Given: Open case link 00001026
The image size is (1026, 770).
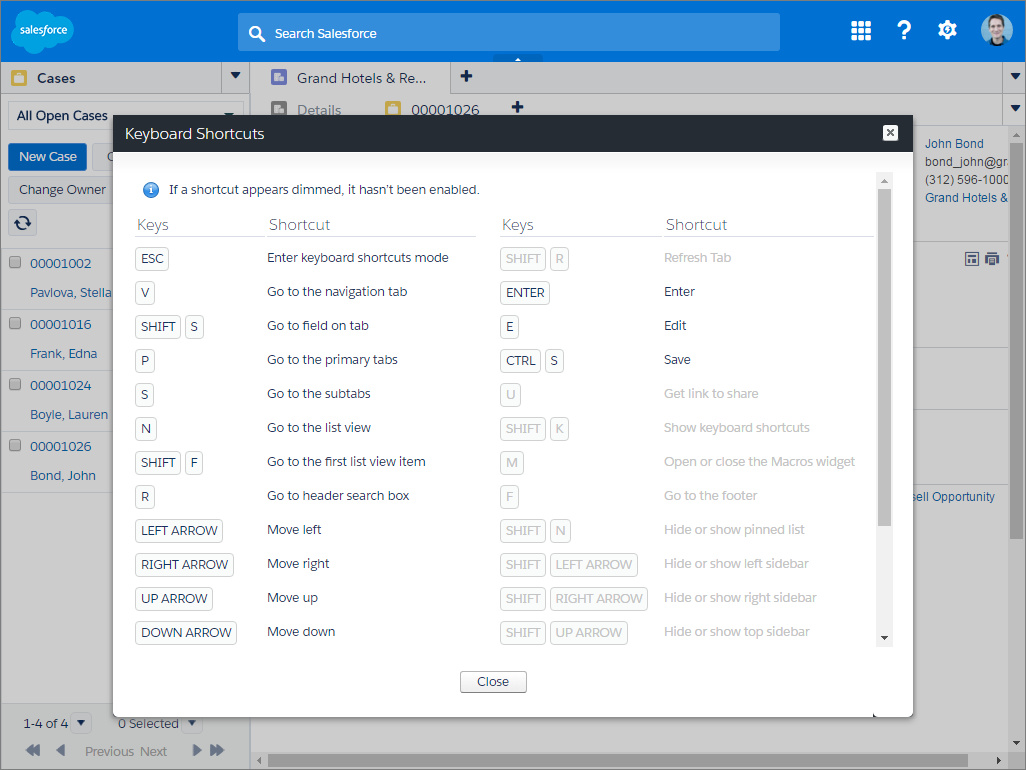Looking at the screenshot, I should pos(60,446).
